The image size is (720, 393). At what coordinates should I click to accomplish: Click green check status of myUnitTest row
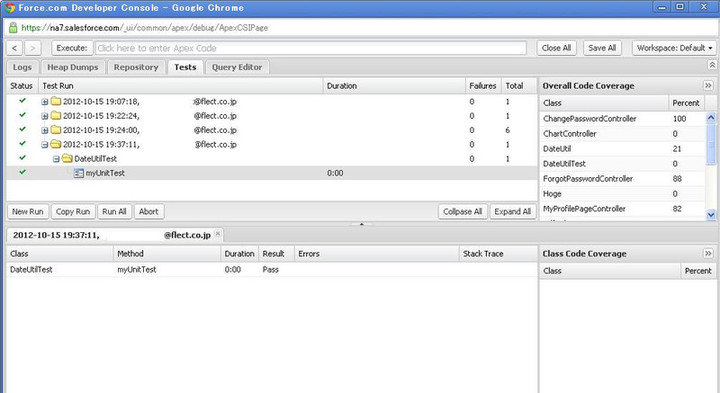pyautogui.click(x=22, y=172)
